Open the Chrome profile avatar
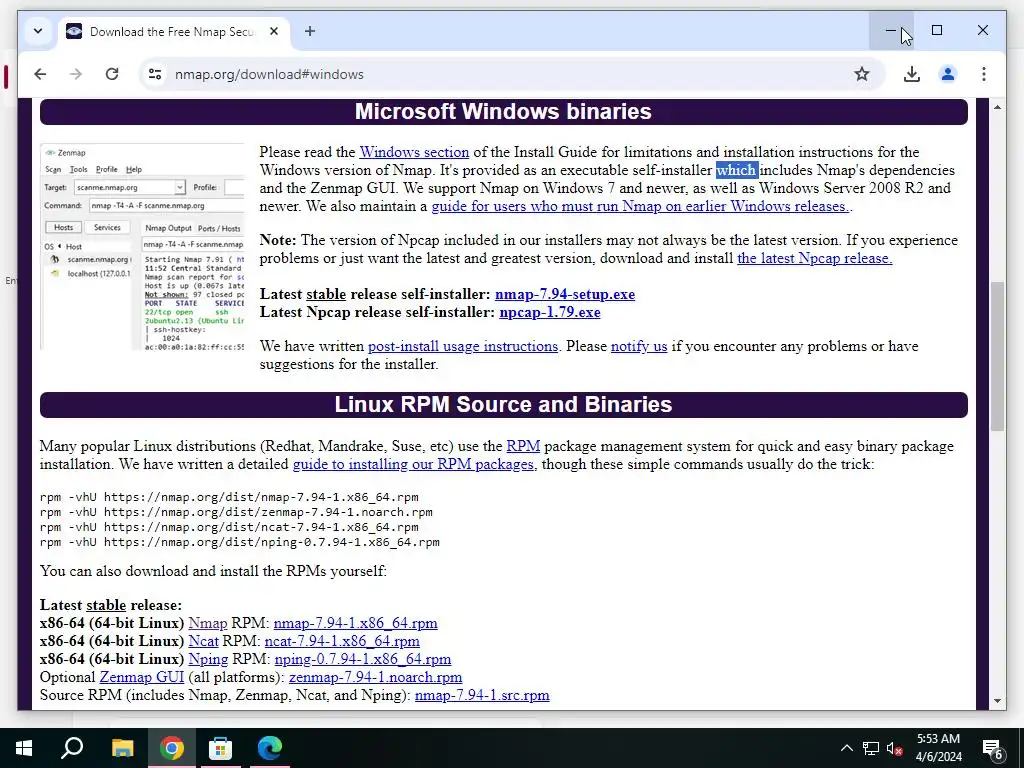Screen dimensions: 1024x768 click(948, 74)
